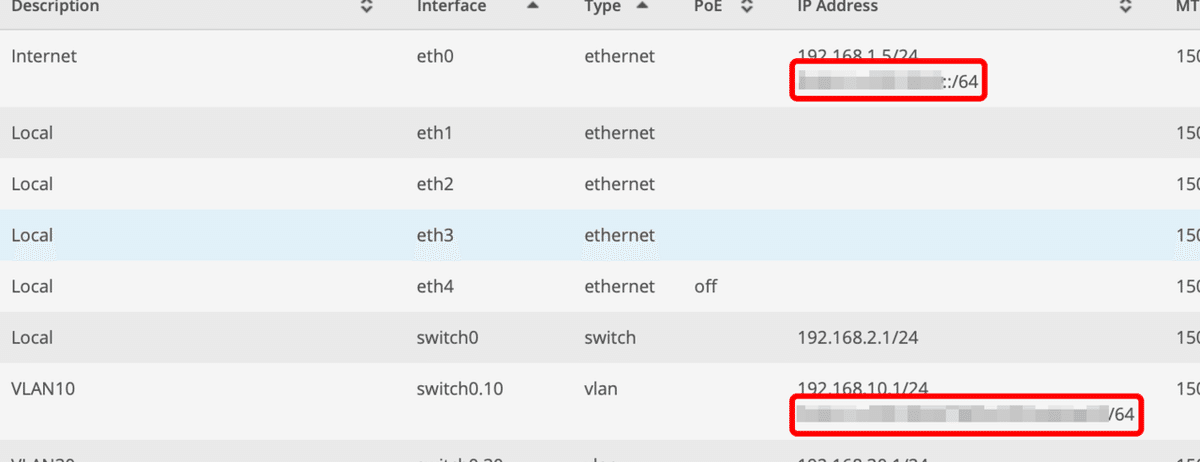The width and height of the screenshot is (1200, 462).
Task: Select the switch0 interface cell
Action: [446, 338]
